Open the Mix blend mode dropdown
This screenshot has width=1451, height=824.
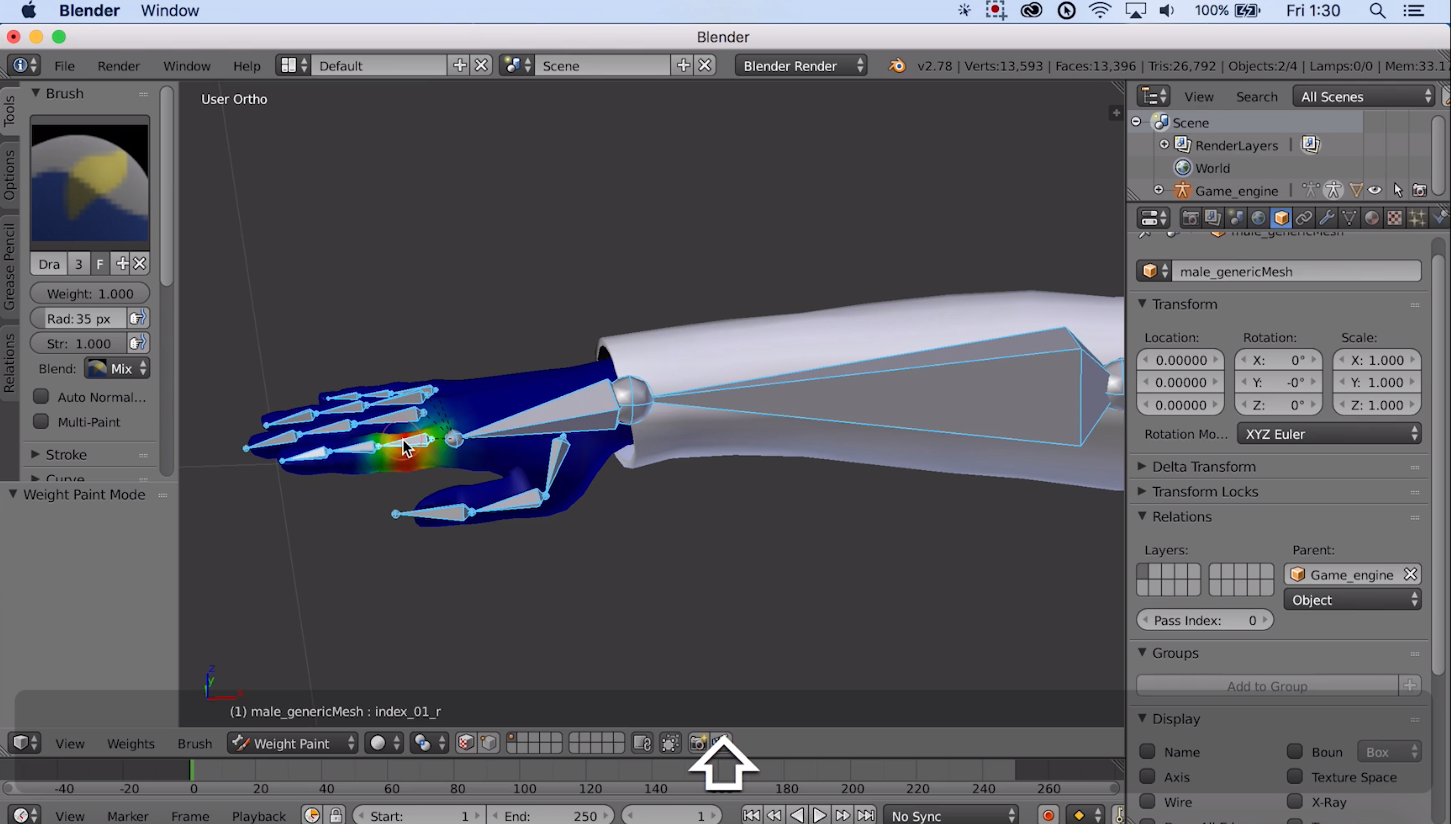pos(117,369)
